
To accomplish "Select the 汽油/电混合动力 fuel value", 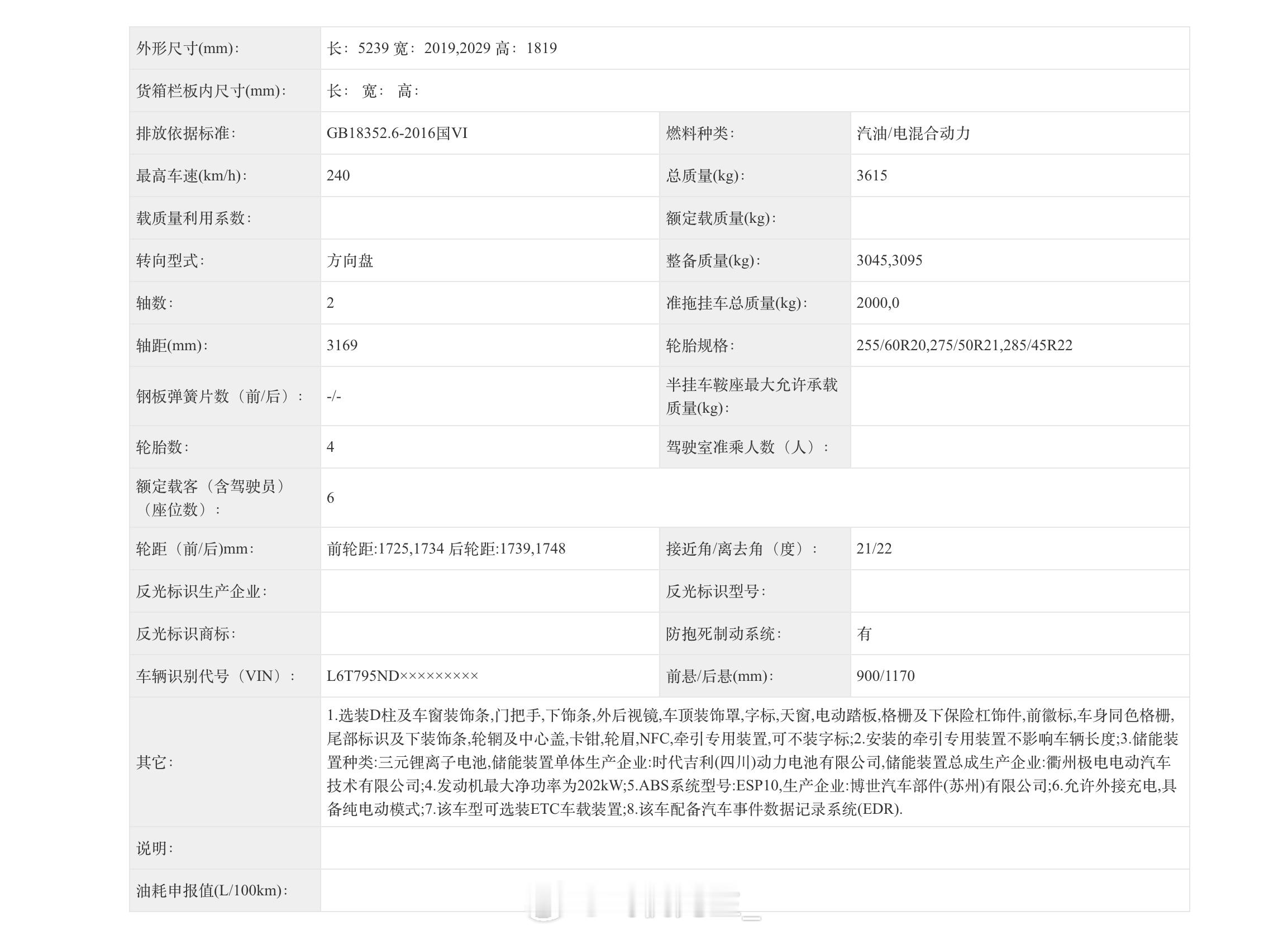I will [913, 133].
